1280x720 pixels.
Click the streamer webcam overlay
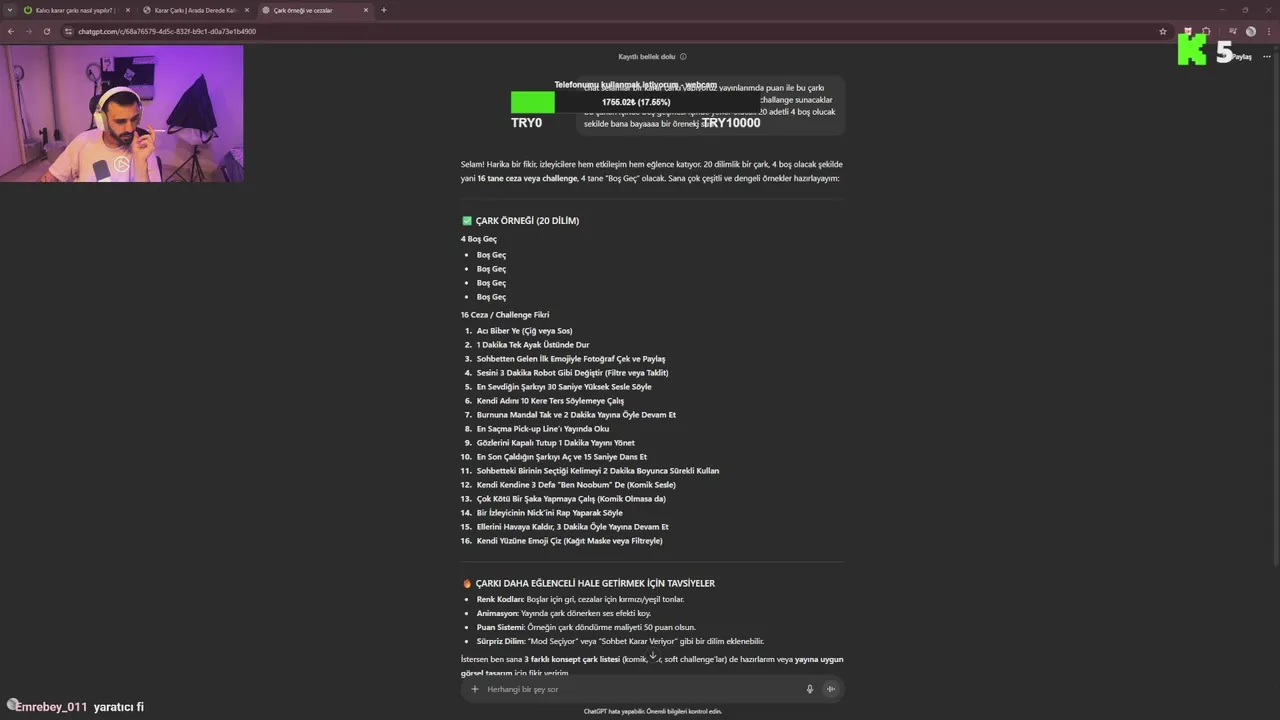coord(121,113)
